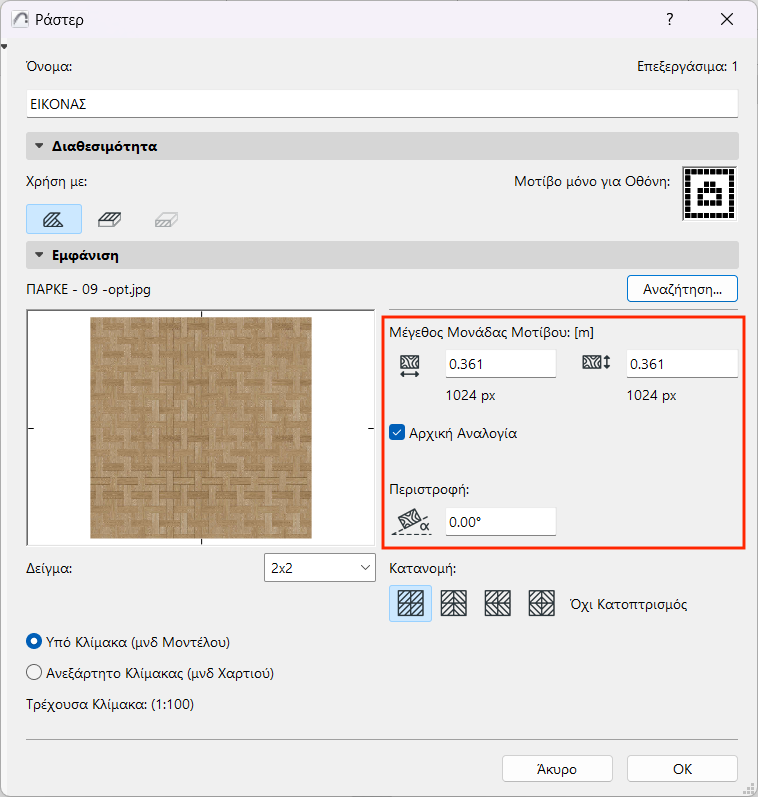Click the horizontal pattern size icon
758x797 pixels.
410,366
